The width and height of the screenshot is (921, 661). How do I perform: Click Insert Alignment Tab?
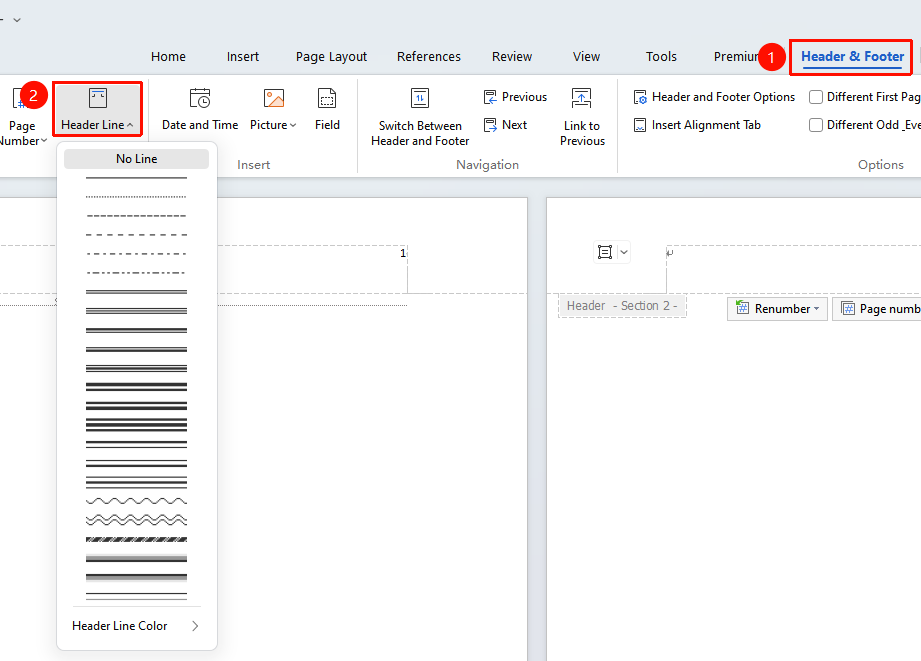tap(697, 125)
